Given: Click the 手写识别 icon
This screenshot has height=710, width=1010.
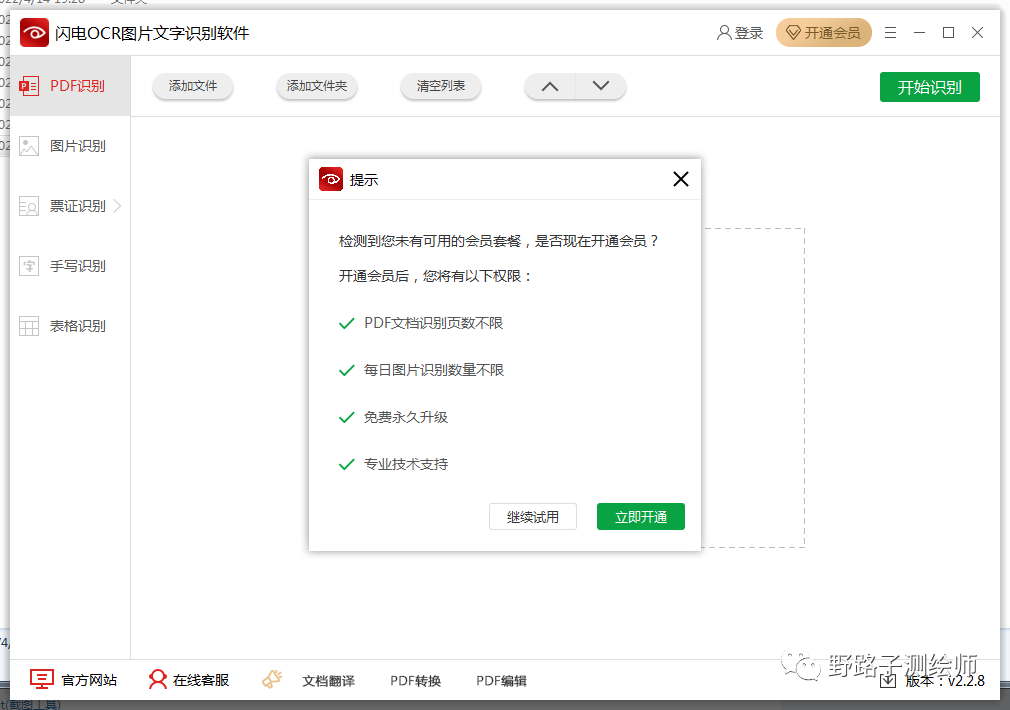Looking at the screenshot, I should tap(29, 266).
